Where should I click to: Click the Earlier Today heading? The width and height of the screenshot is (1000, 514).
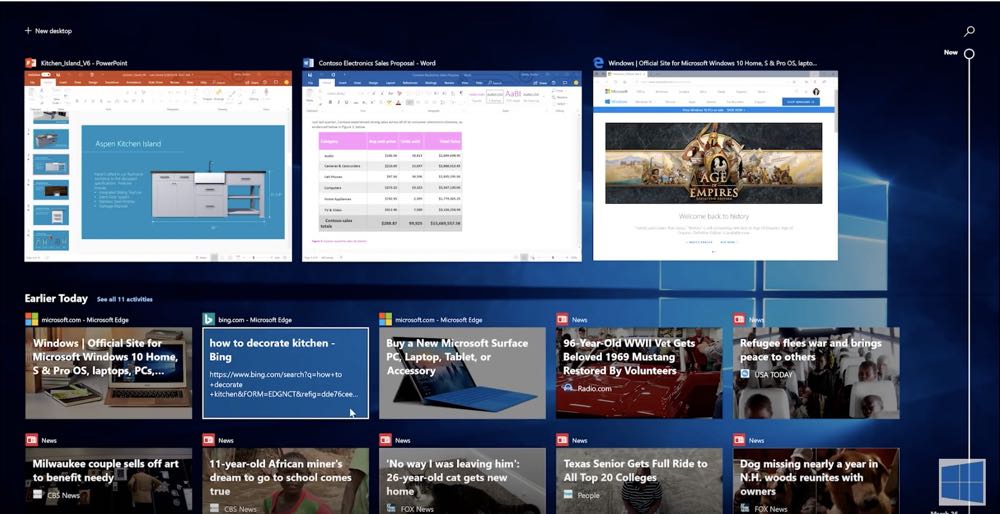click(56, 298)
